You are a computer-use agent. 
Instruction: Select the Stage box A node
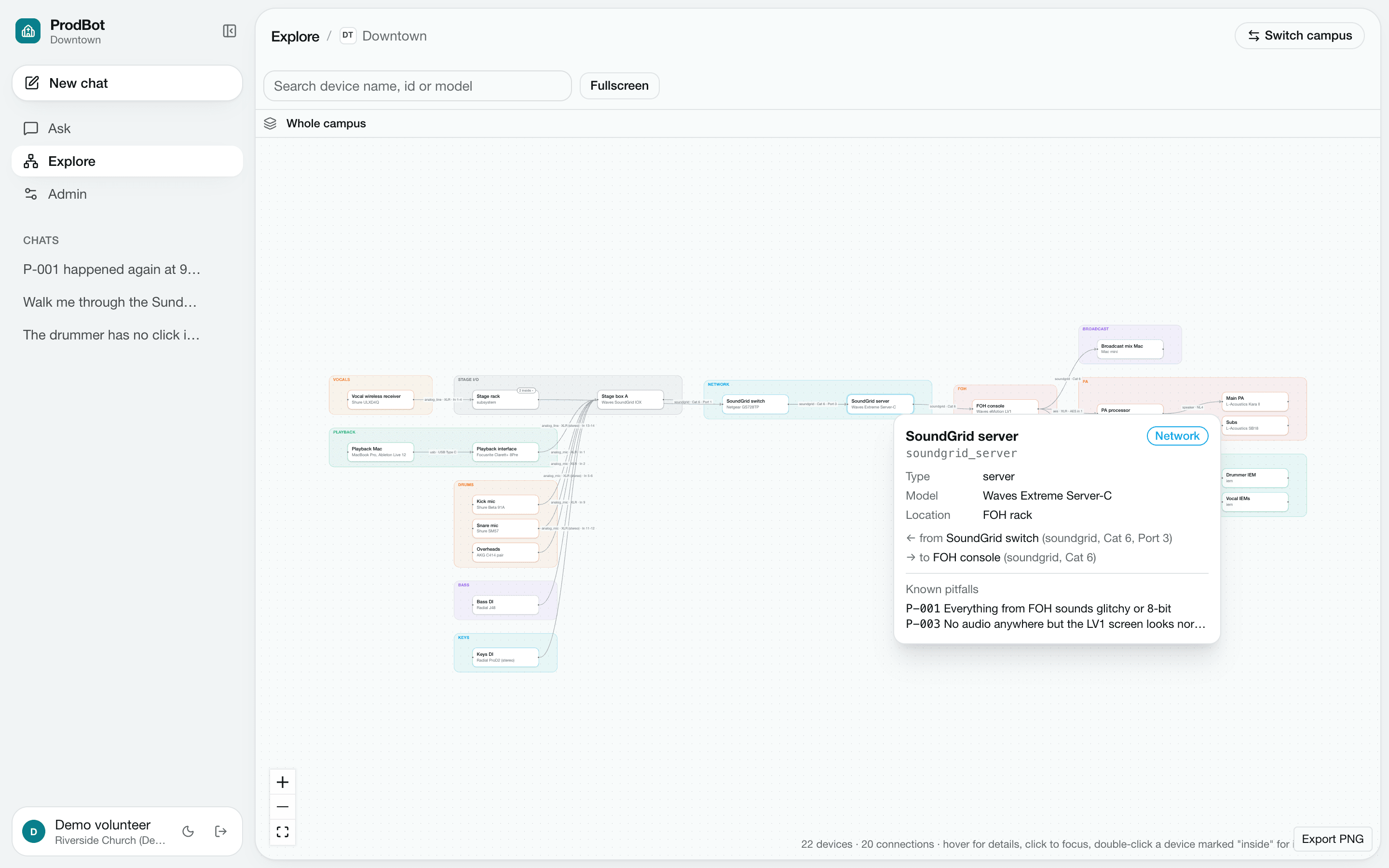click(630, 399)
